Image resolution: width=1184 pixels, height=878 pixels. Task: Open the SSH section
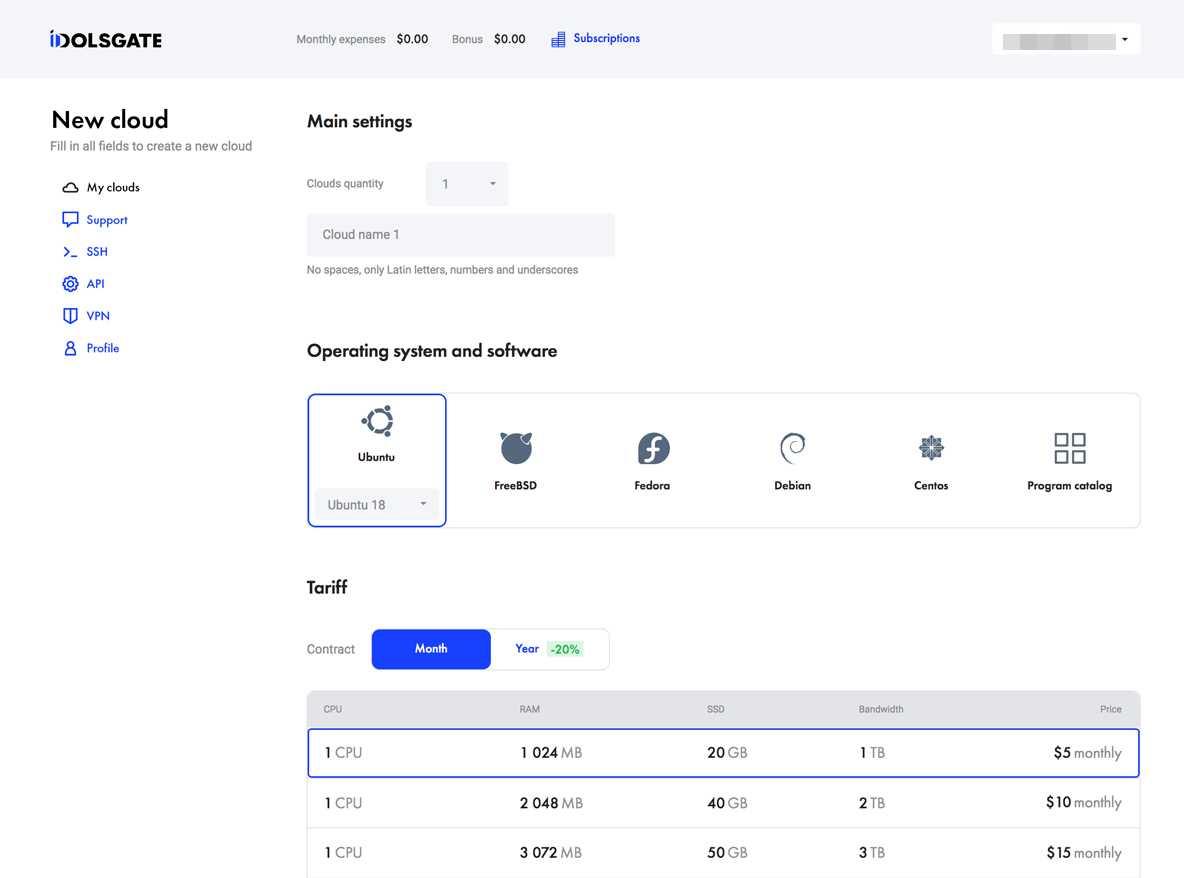(97, 252)
